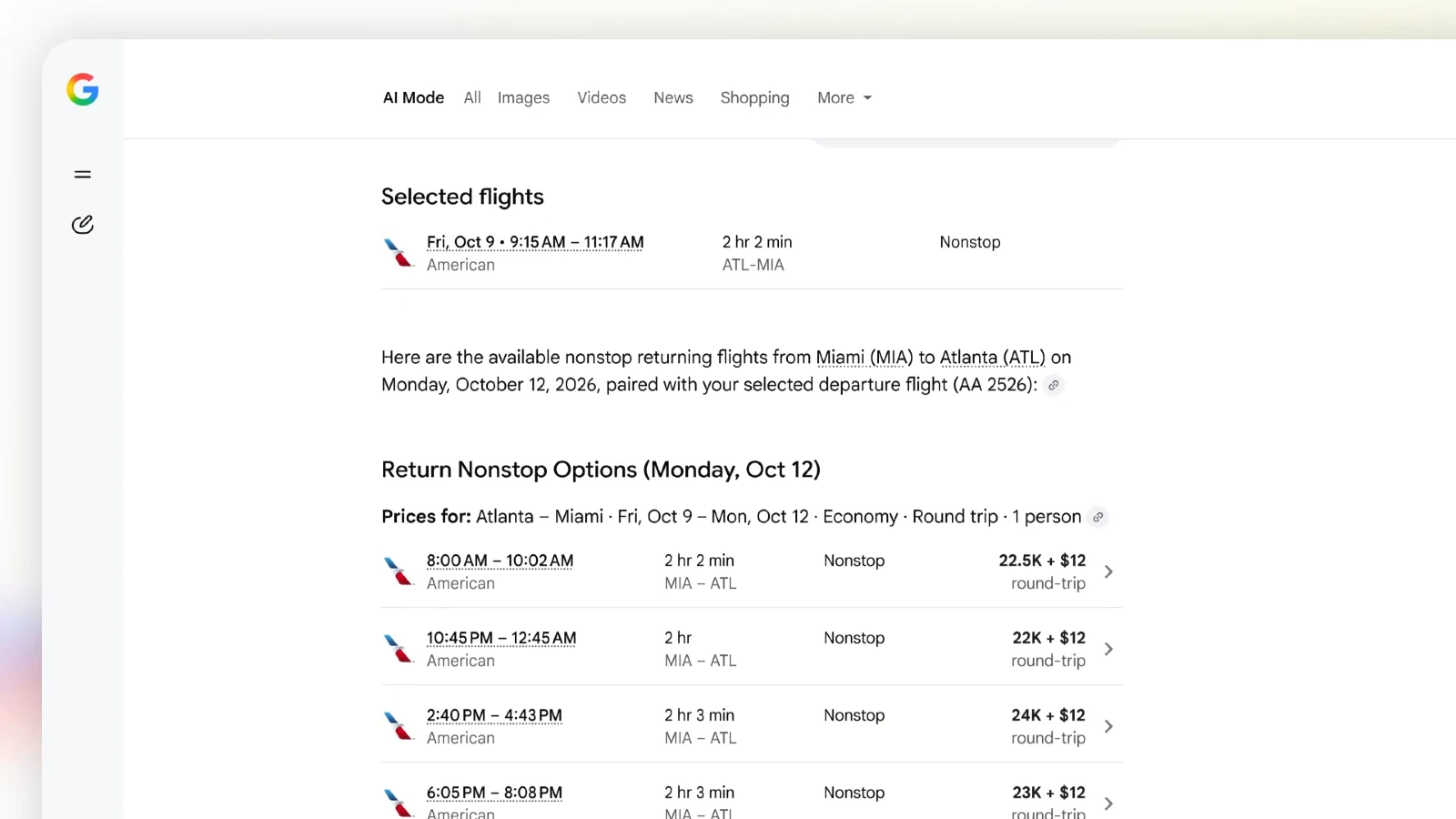The height and width of the screenshot is (819, 1456).
Task: Open the sidebar hamburger menu icon
Action: tap(83, 174)
